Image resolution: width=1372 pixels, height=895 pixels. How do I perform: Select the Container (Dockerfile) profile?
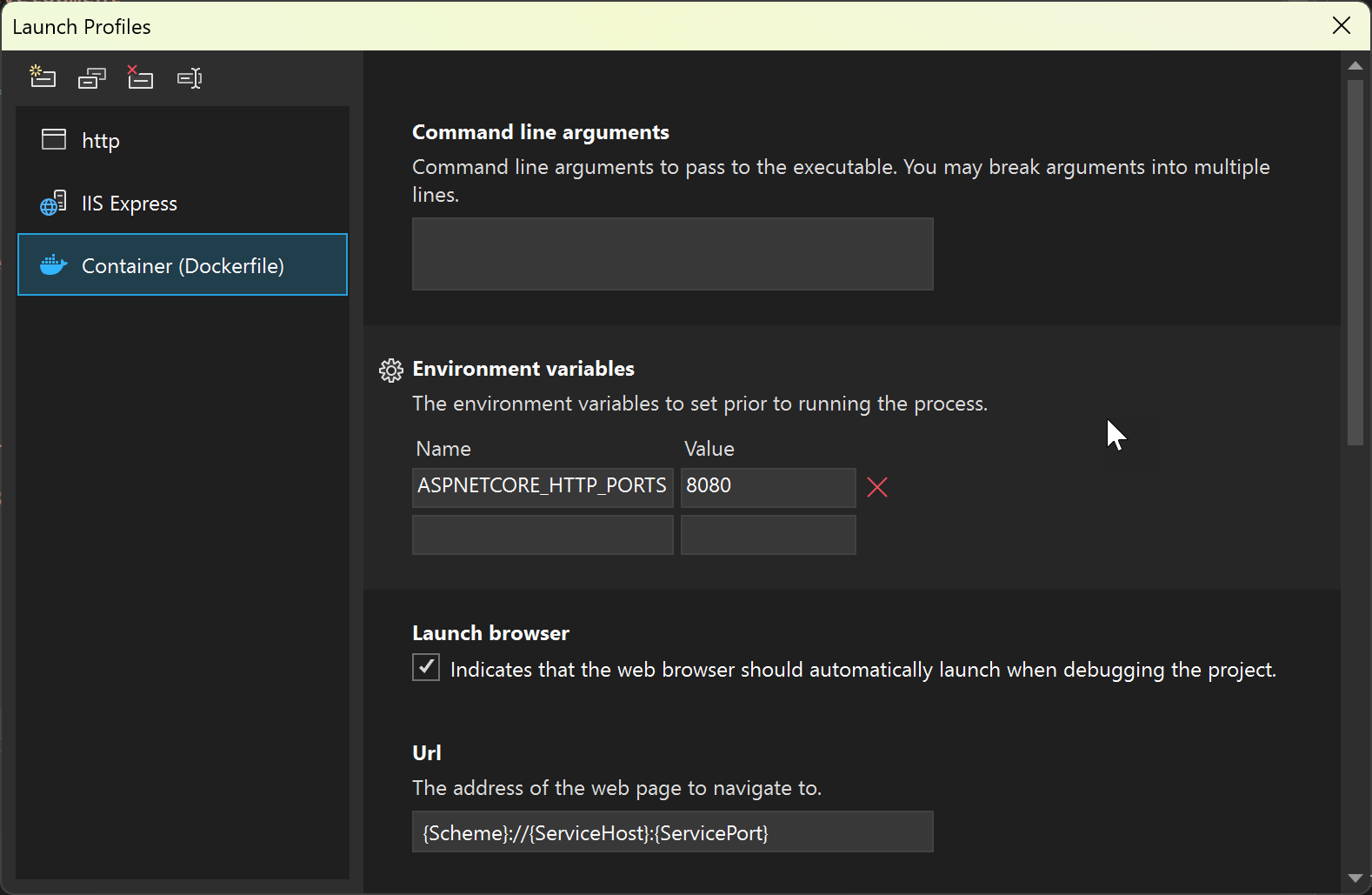pos(183,264)
